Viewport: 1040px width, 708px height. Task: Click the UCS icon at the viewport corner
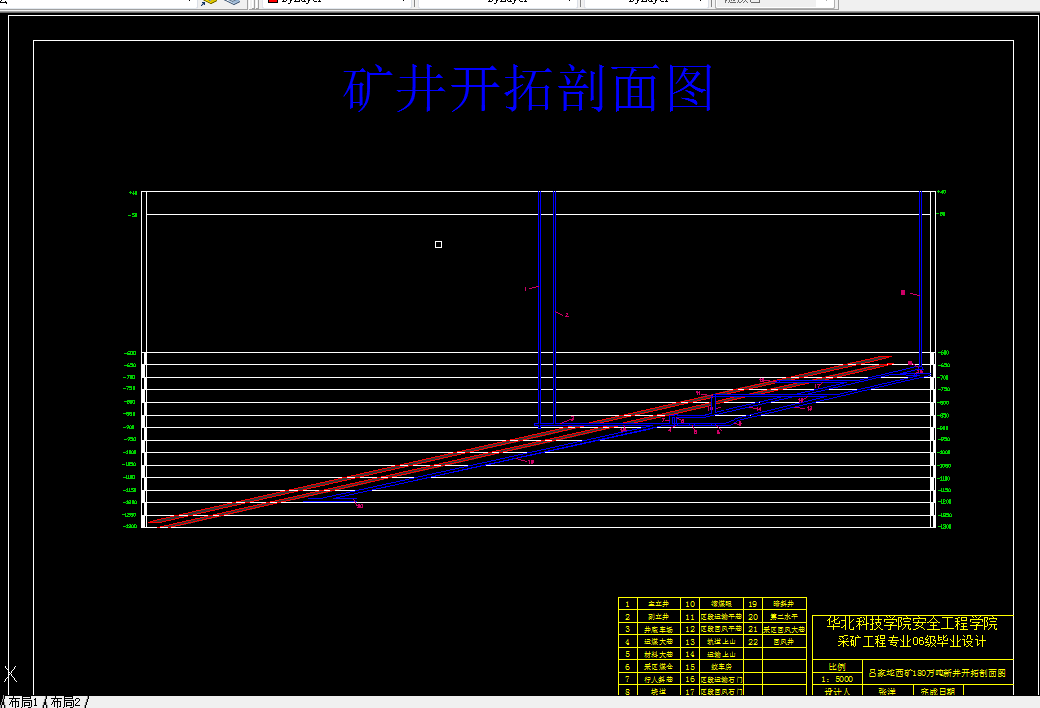coord(11,674)
